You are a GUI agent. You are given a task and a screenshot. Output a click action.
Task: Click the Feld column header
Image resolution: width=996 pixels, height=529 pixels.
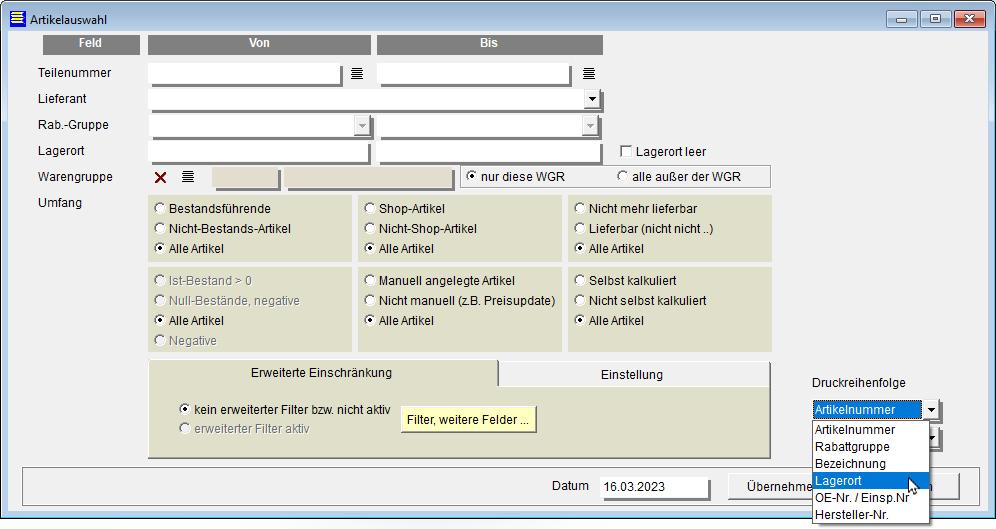pos(91,44)
